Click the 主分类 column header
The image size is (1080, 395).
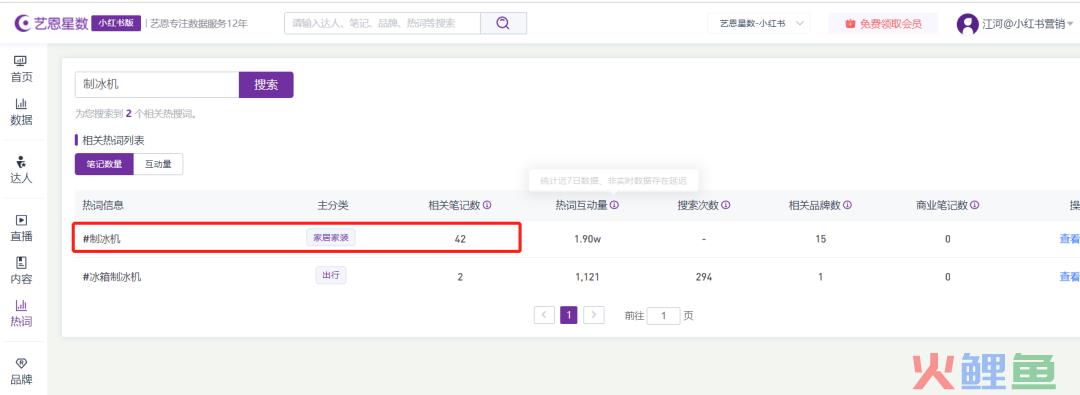point(333,205)
